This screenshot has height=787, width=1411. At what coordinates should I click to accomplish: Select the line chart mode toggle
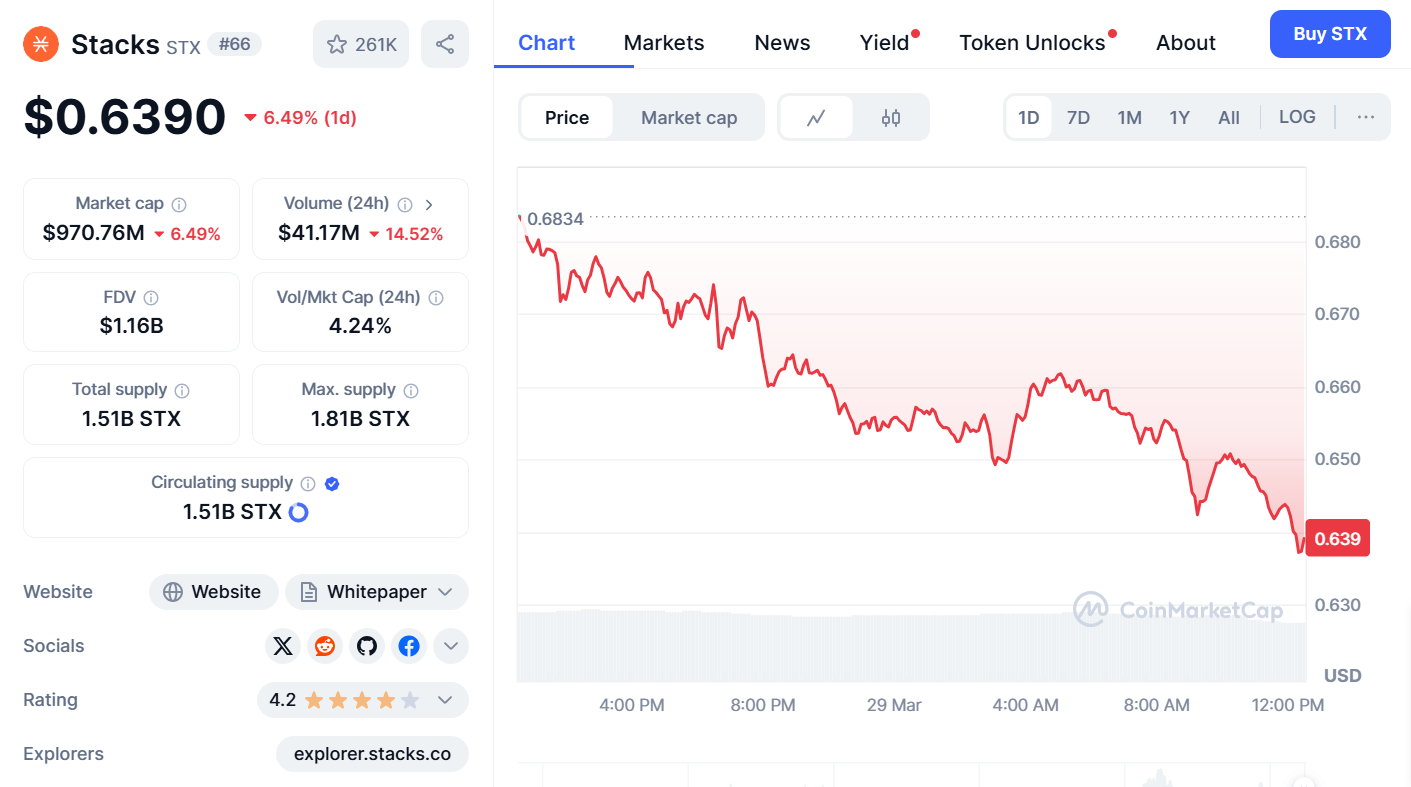click(x=817, y=117)
